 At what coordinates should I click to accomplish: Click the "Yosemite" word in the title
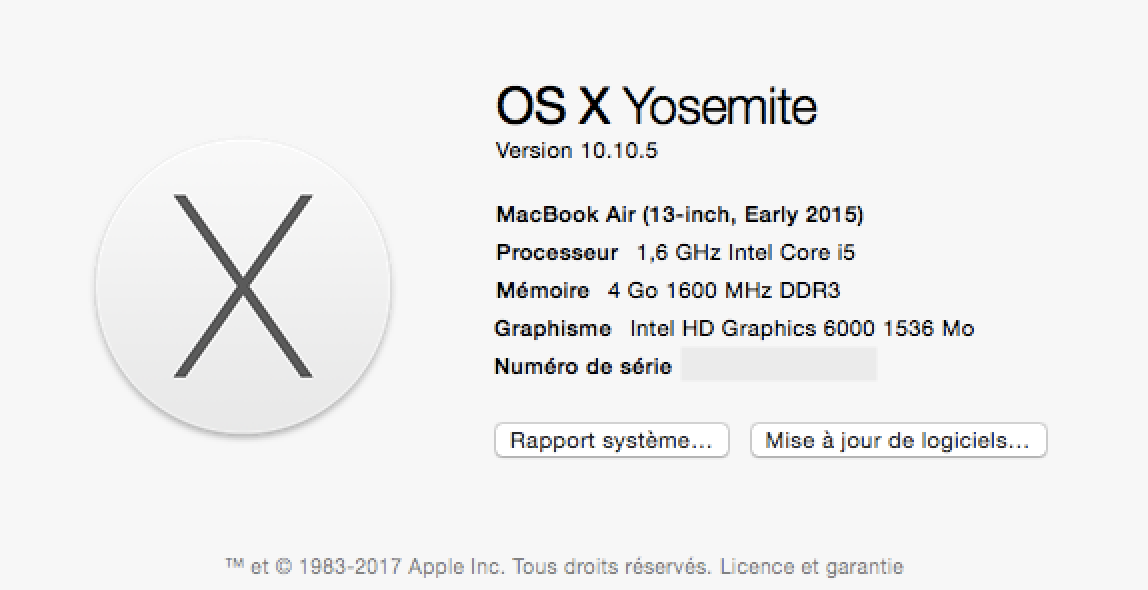coord(720,106)
